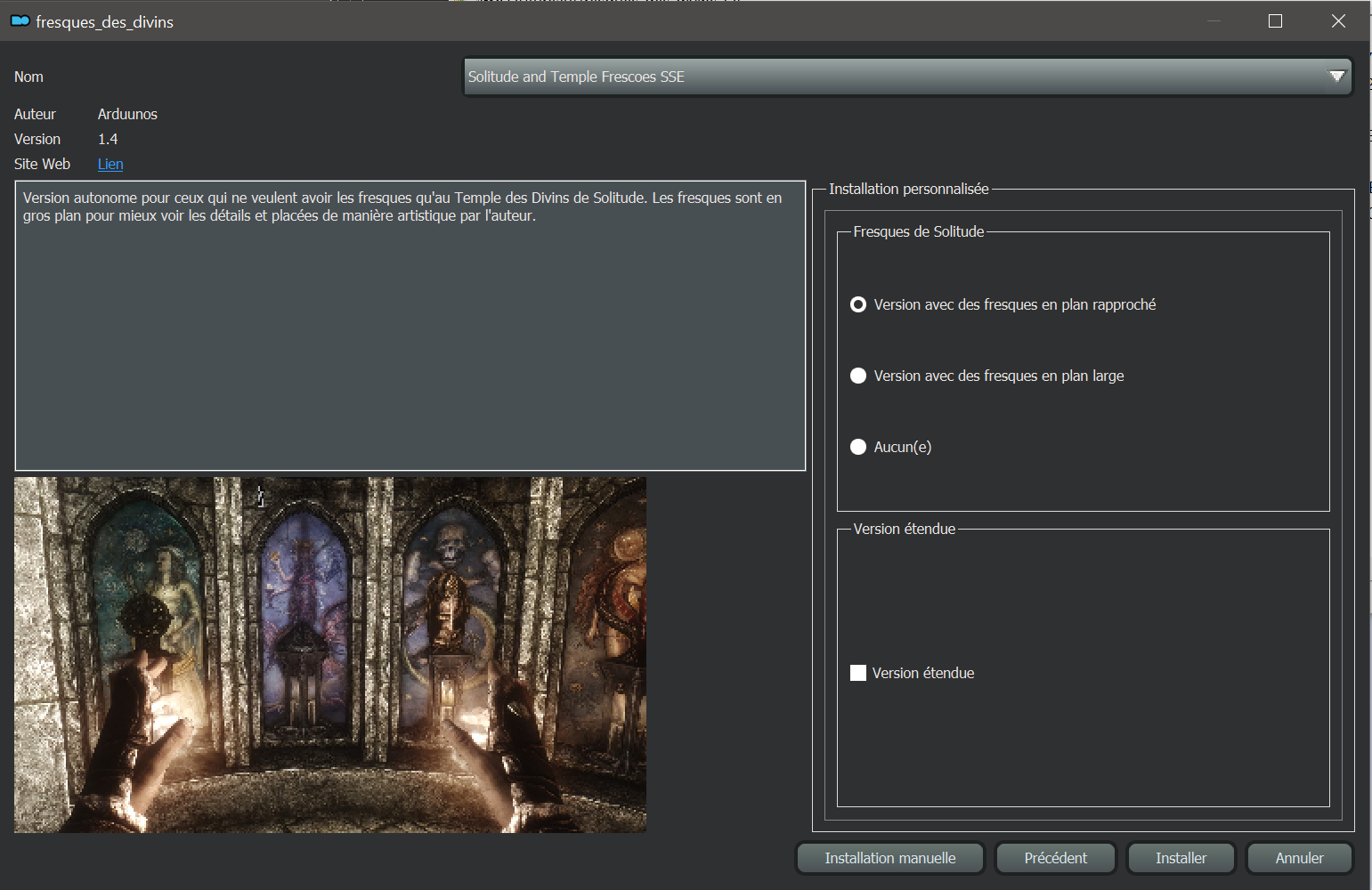The image size is (1372, 890).
Task: Click the Mod Organizer window icon in title bar
Action: click(20, 21)
